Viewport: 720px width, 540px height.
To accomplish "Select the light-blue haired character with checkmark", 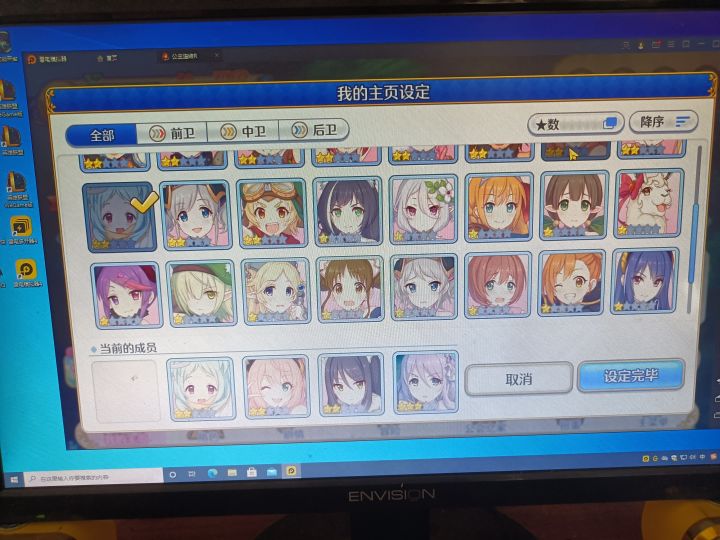I will tap(119, 217).
